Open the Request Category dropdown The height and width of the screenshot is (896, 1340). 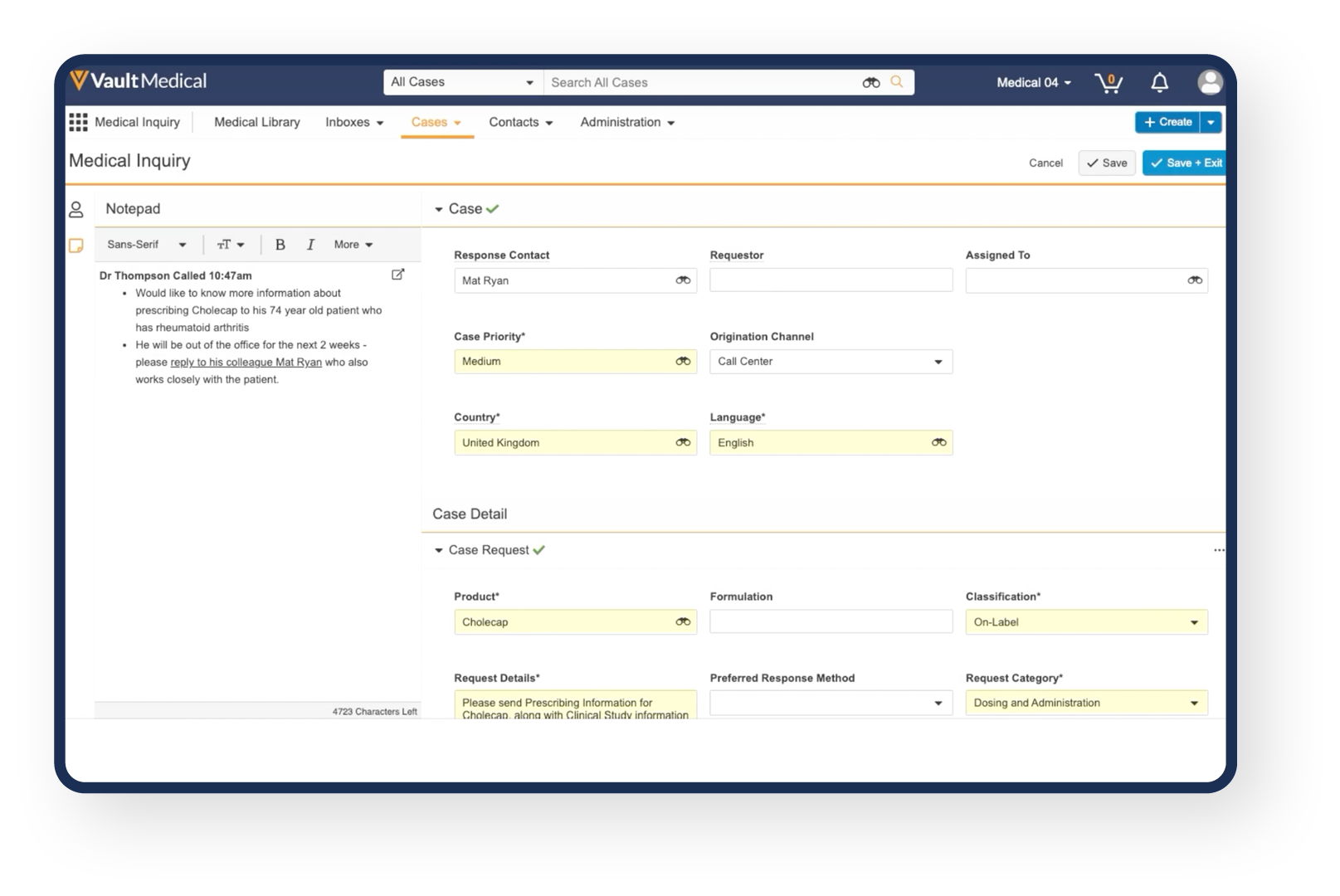pos(1086,703)
